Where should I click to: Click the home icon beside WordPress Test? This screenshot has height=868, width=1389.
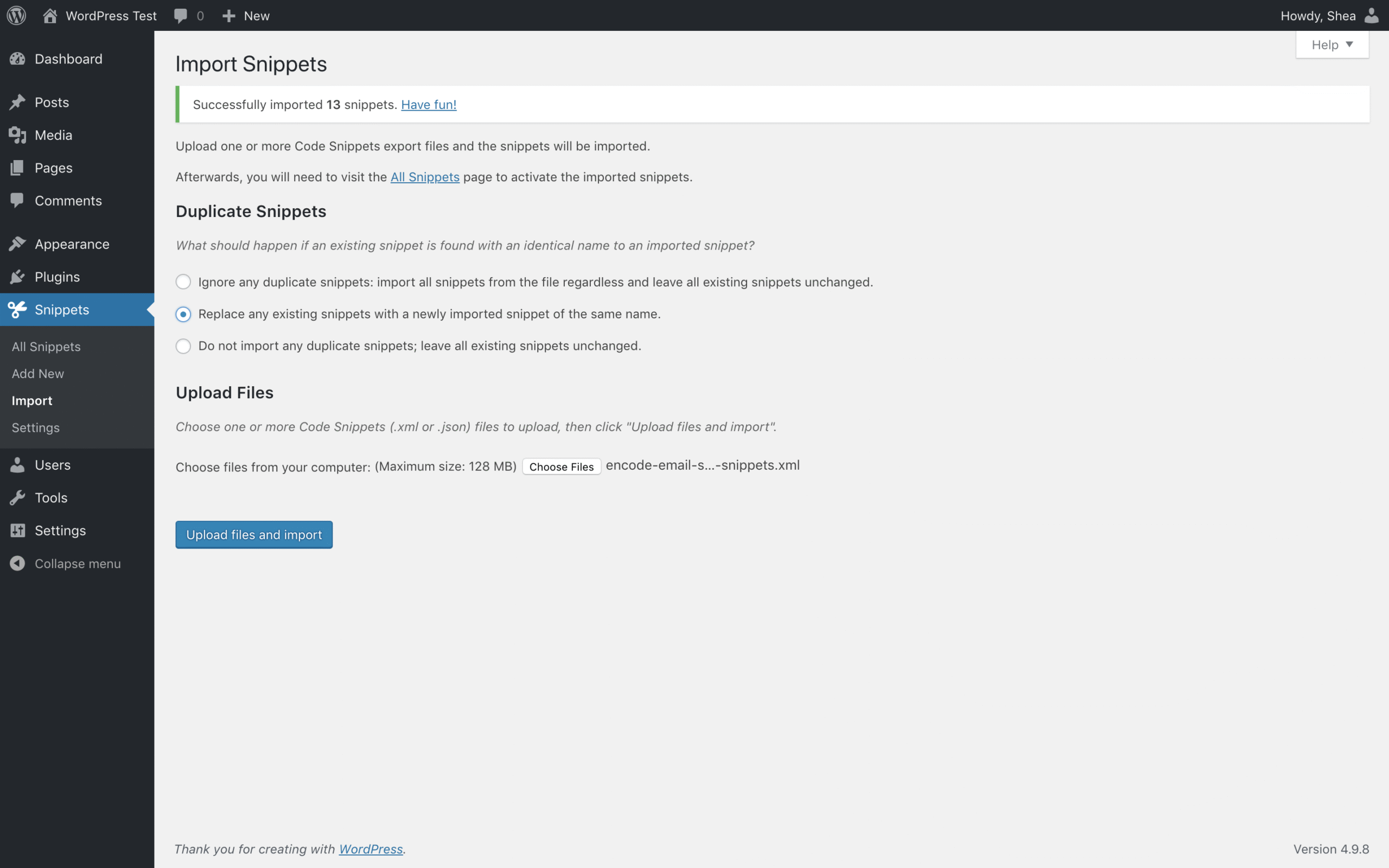pos(50,16)
